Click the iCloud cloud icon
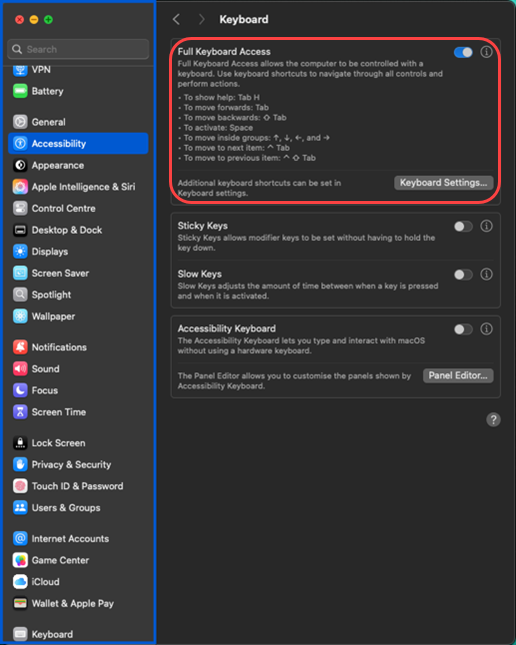This screenshot has height=645, width=516. (x=20, y=582)
